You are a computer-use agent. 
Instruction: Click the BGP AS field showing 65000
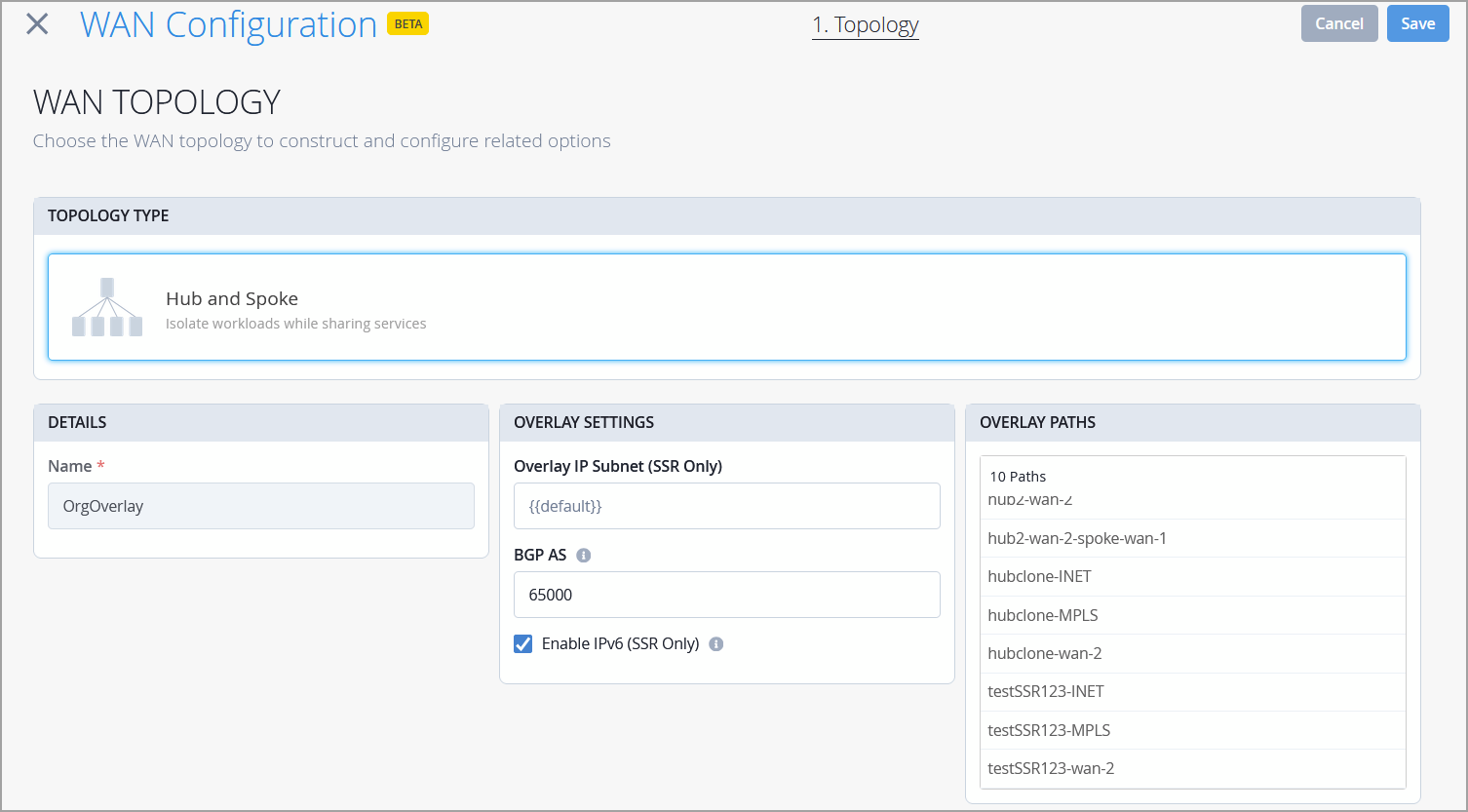click(726, 595)
